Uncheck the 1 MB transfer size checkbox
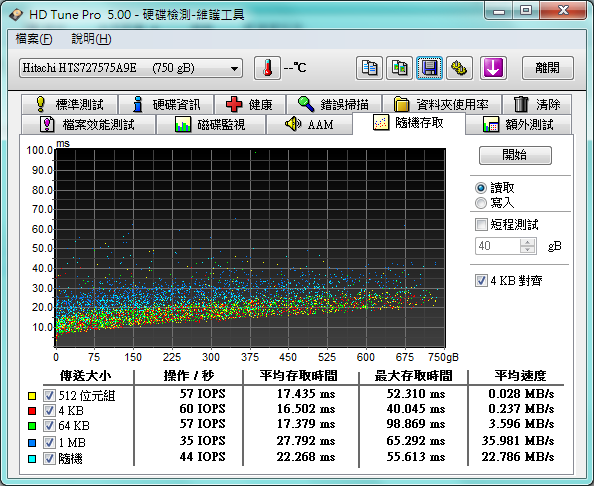Screen dimensions: 594x486 pyautogui.click(x=49, y=442)
